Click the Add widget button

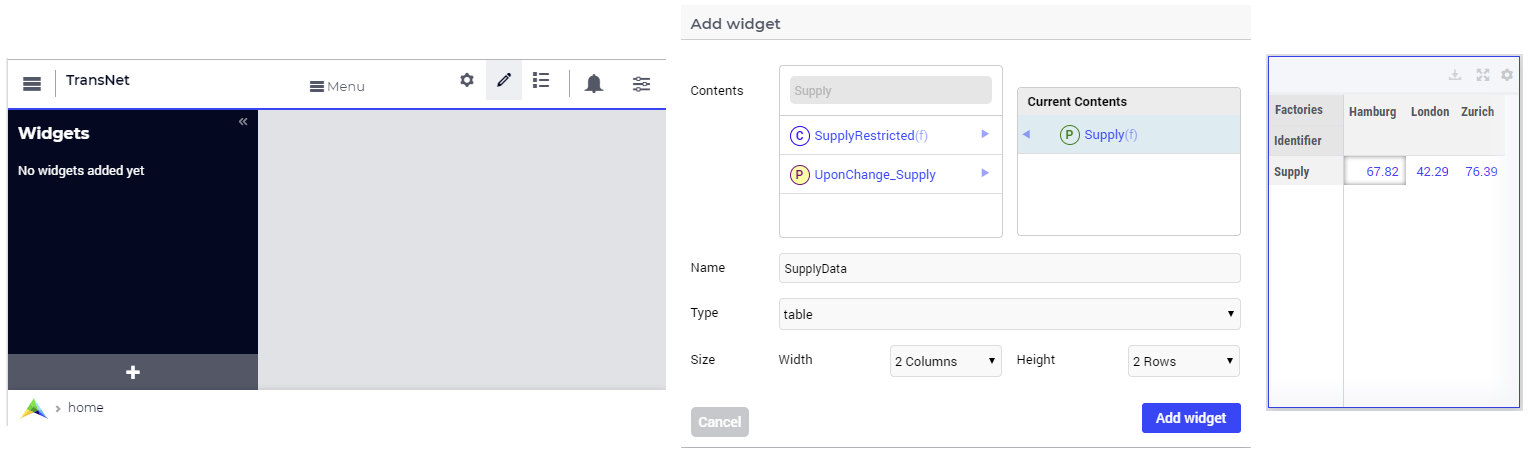coord(1191,418)
